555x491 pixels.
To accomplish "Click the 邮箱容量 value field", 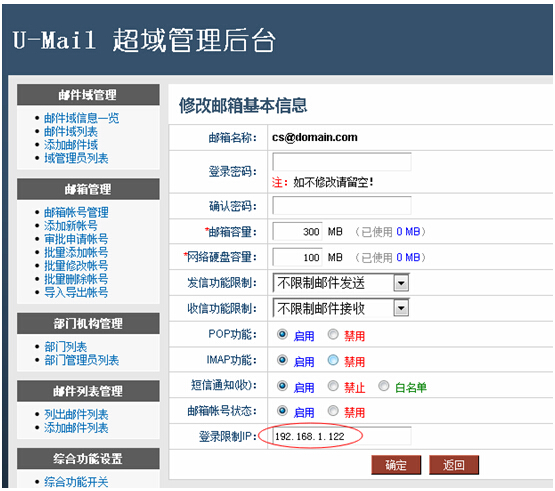I will click(x=297, y=232).
